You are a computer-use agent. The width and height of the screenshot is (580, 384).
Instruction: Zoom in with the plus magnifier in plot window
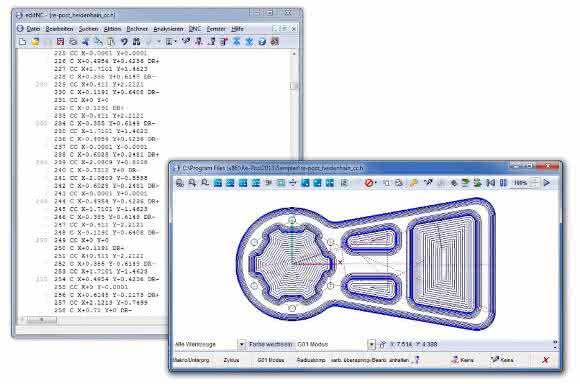[192, 183]
